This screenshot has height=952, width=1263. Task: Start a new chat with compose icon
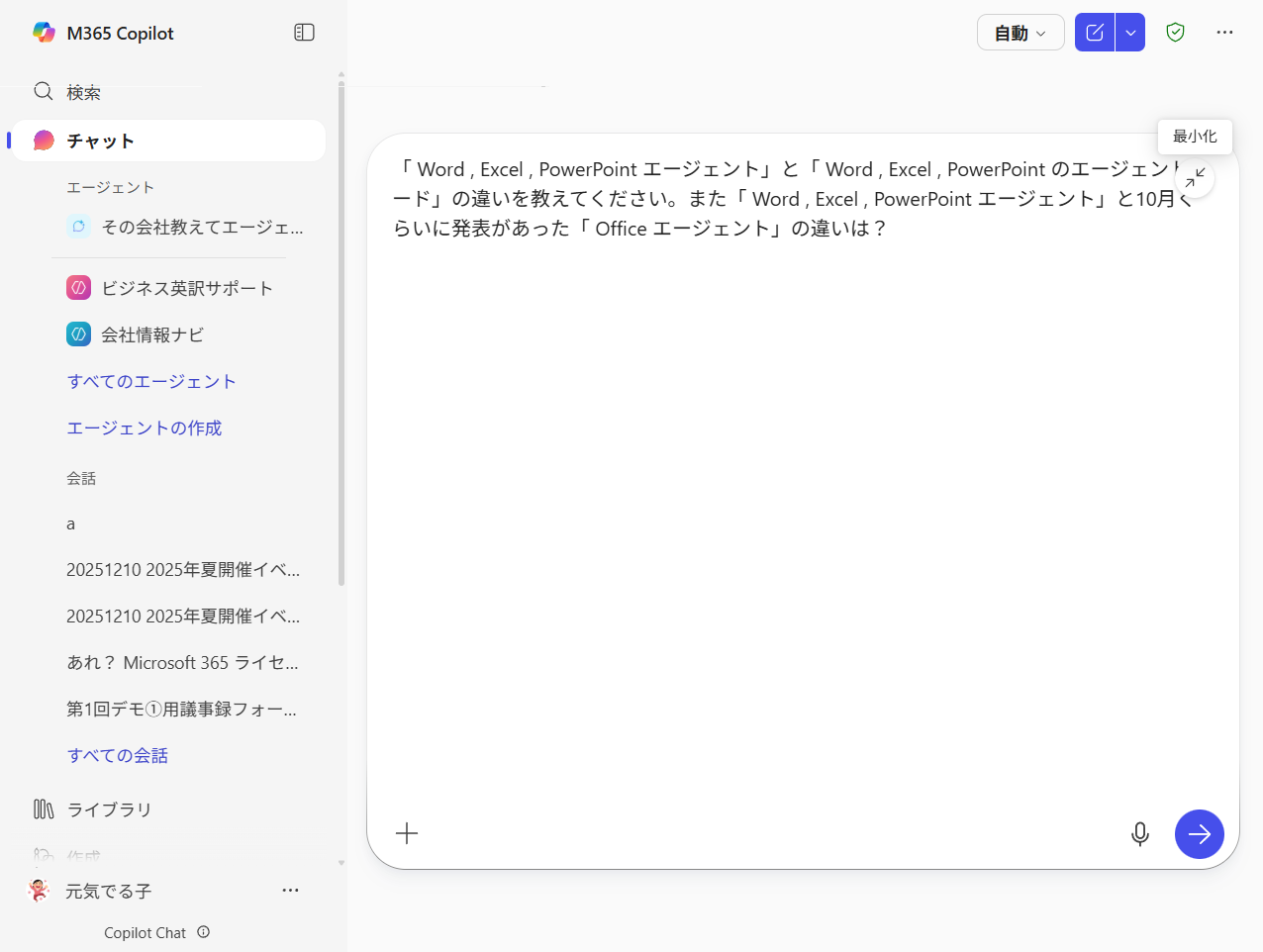(x=1095, y=33)
